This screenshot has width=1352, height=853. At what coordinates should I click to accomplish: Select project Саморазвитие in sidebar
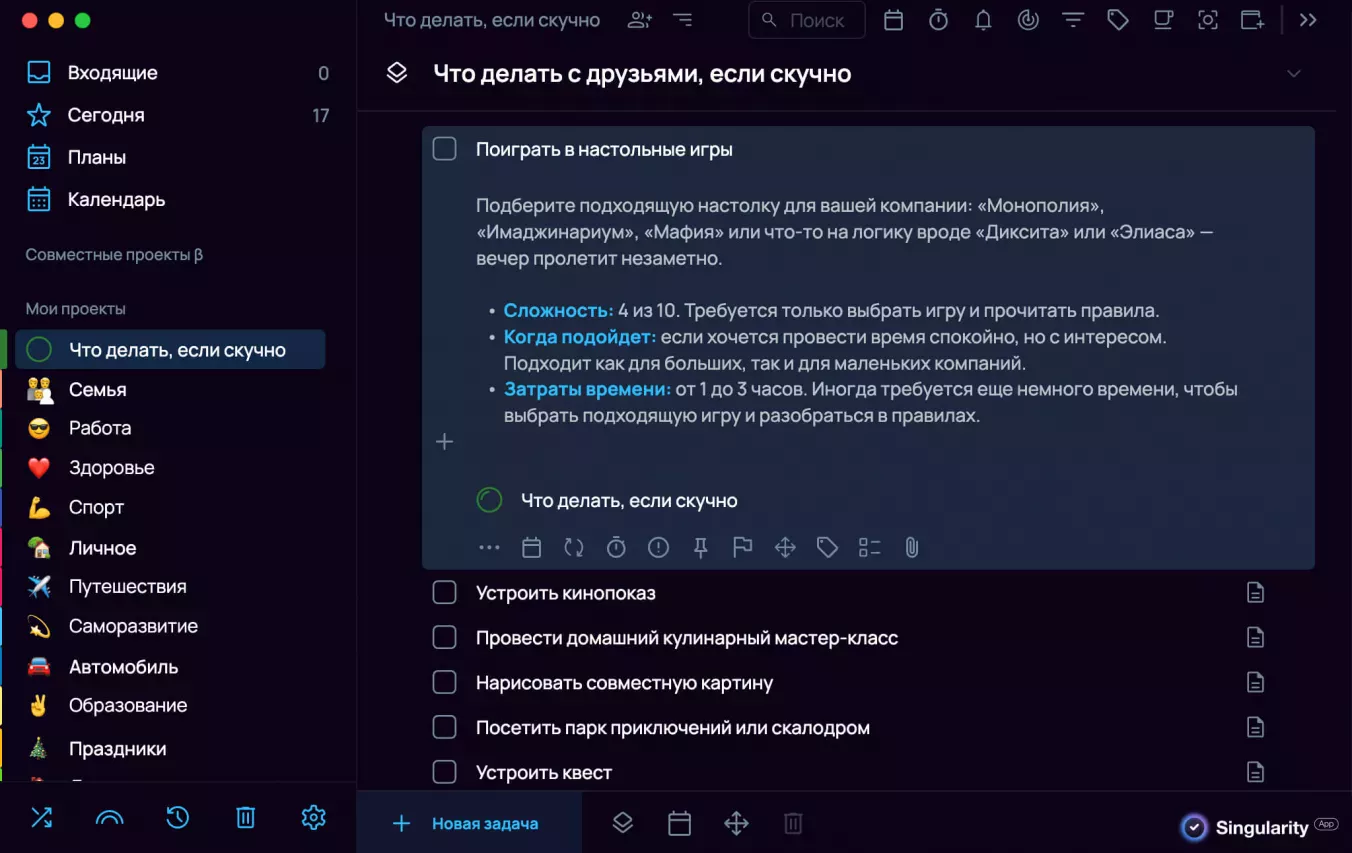(x=170, y=626)
